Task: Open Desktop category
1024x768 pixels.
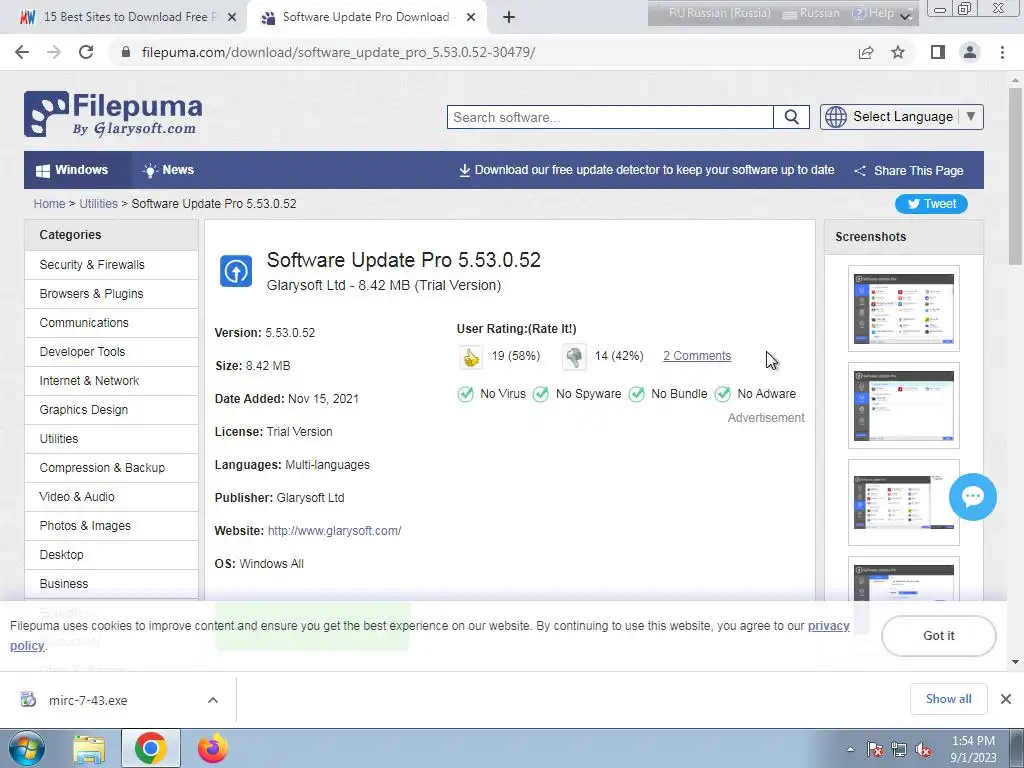Action: pyautogui.click(x=112, y=554)
